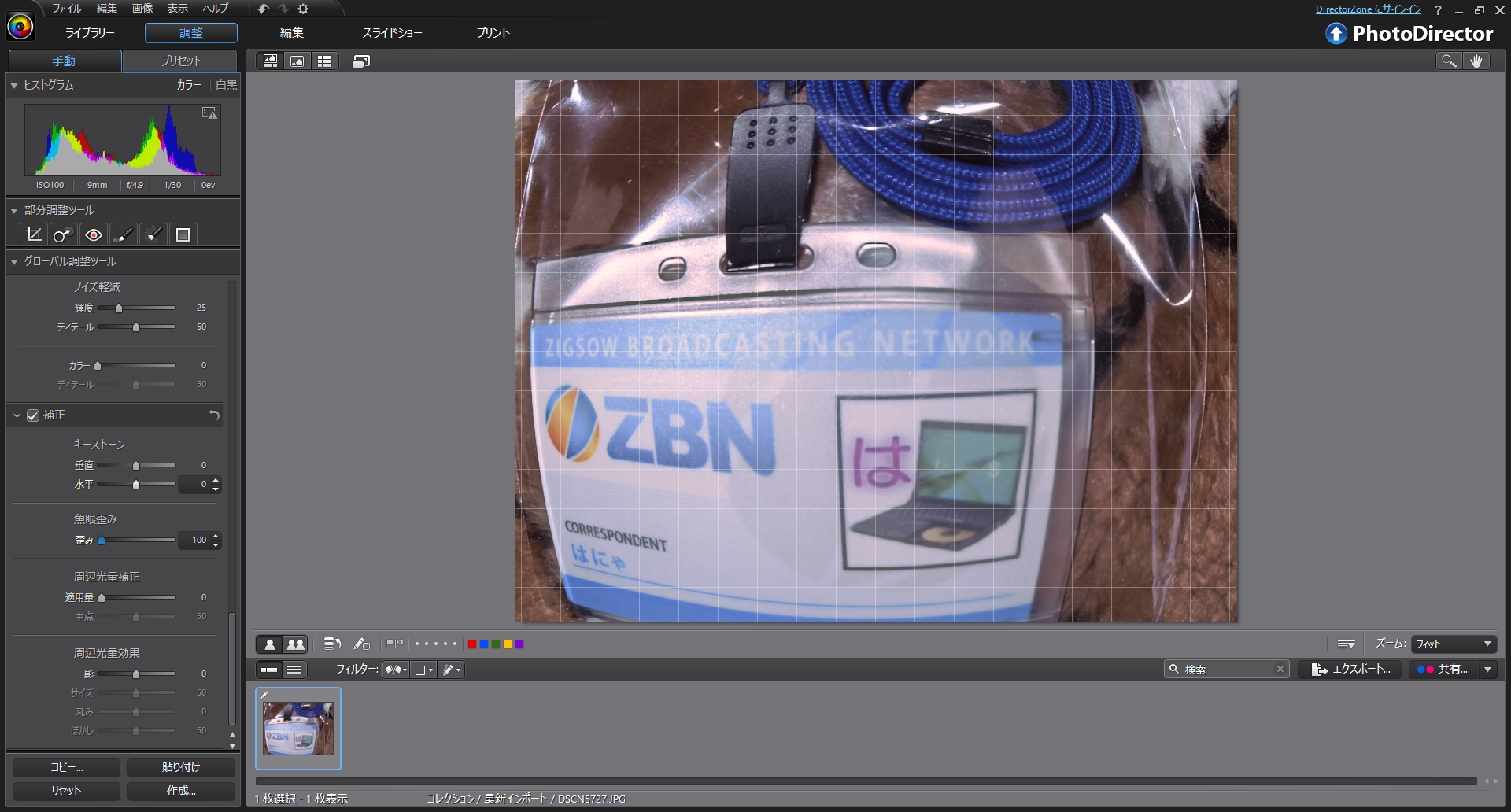Image resolution: width=1511 pixels, height=812 pixels.
Task: Open the 編集 menu in menu bar
Action: (x=107, y=9)
